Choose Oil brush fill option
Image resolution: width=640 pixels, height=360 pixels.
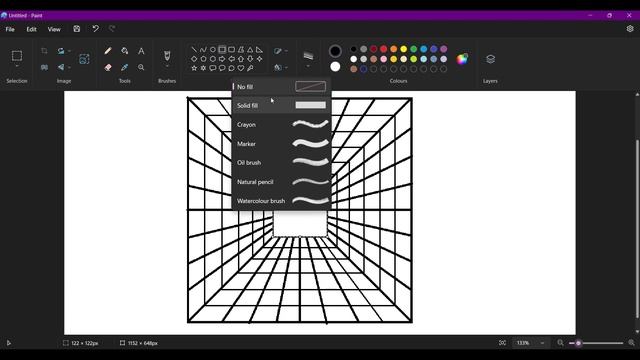(x=281, y=162)
